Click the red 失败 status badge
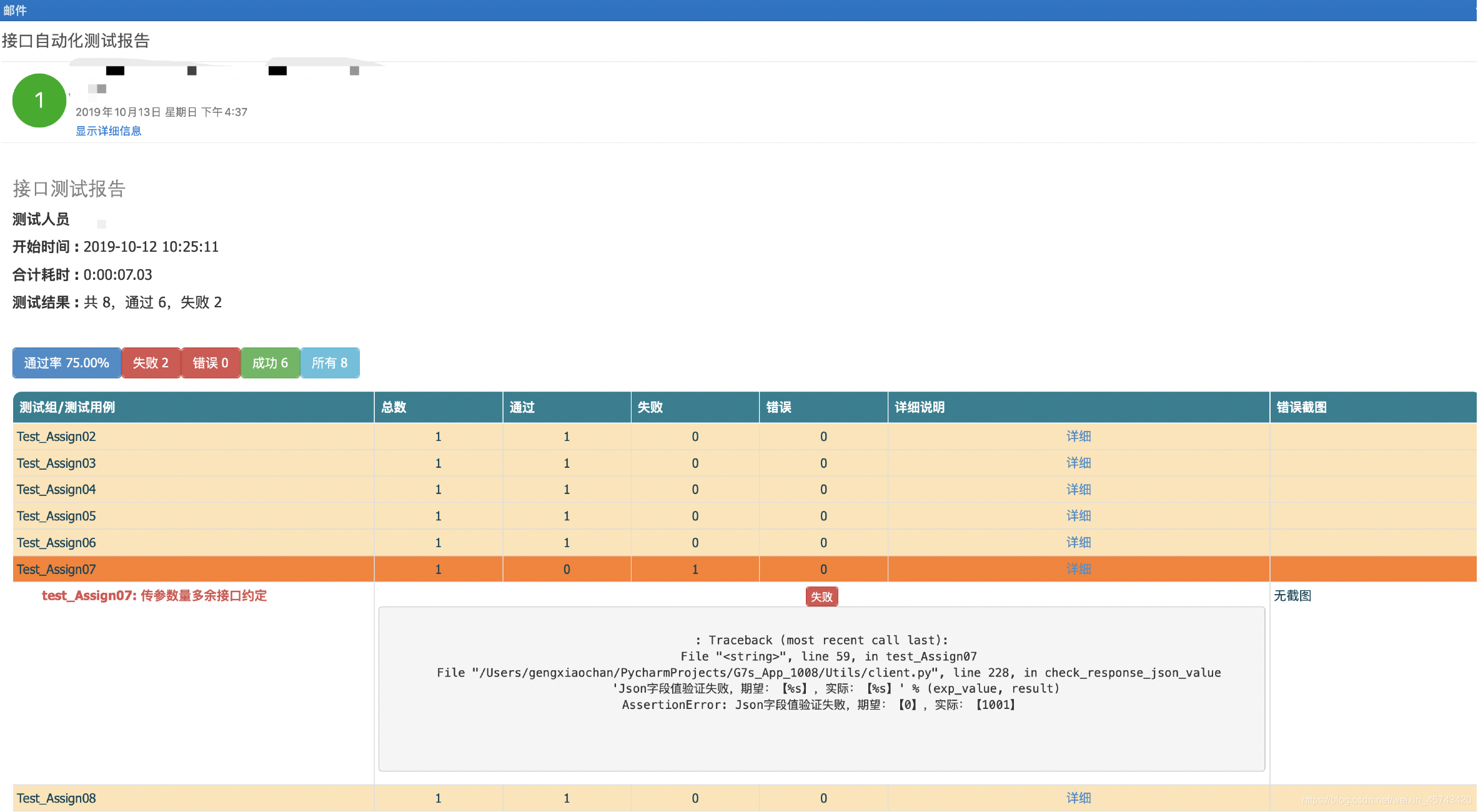1478x812 pixels. [x=821, y=597]
